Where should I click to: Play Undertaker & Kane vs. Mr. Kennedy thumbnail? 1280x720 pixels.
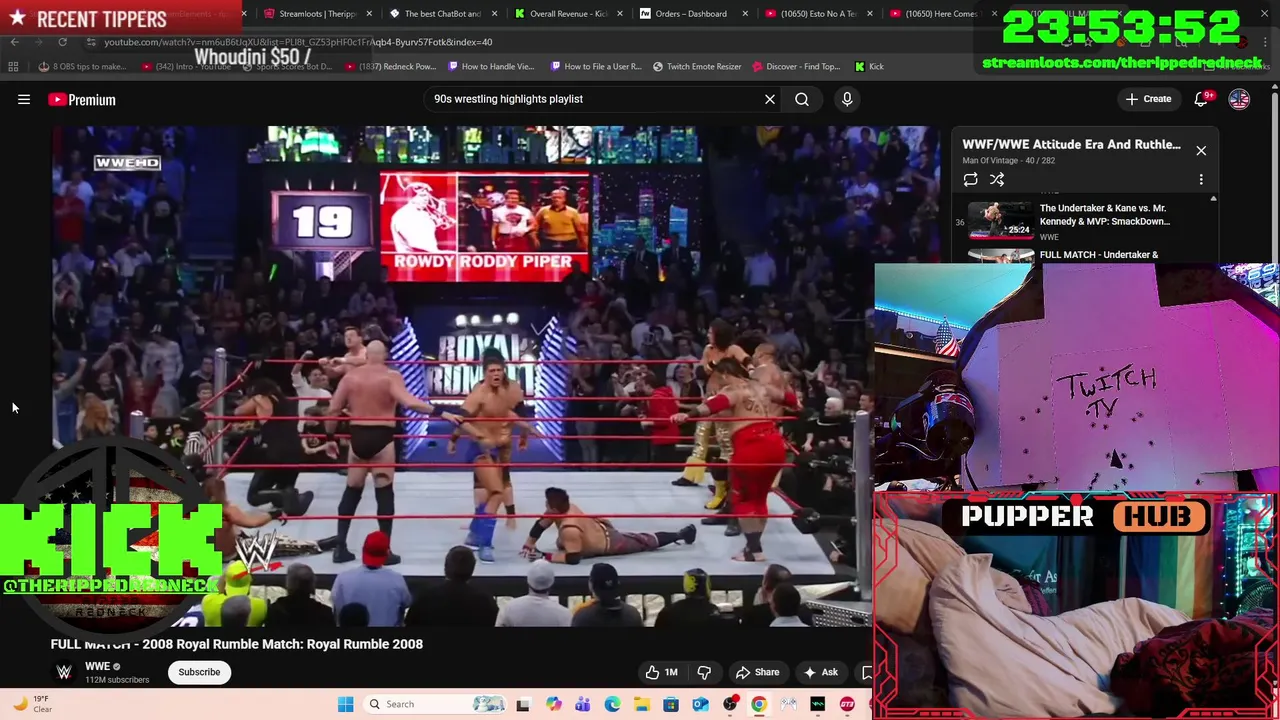(1000, 220)
